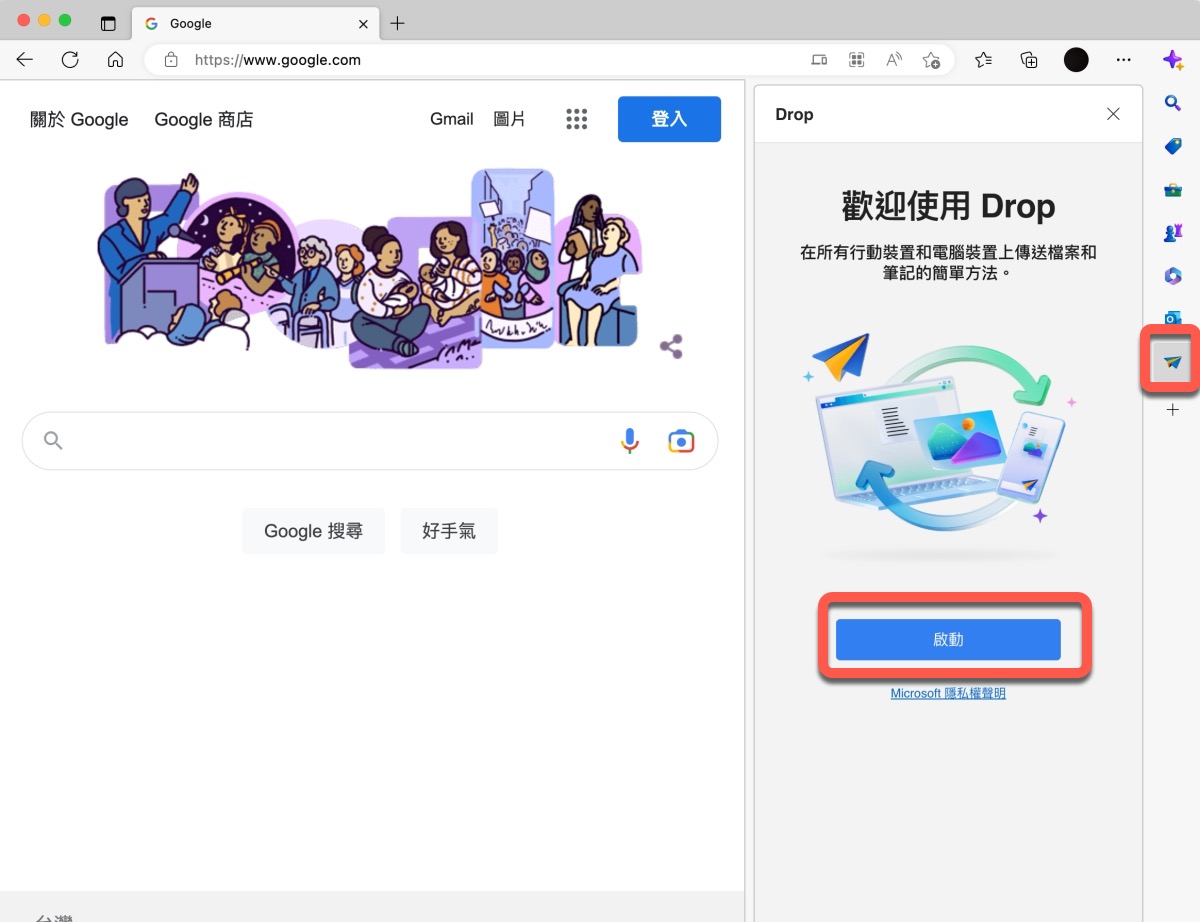This screenshot has height=922, width=1200.
Task: Open the Settings and more ellipsis menu
Action: (1123, 60)
